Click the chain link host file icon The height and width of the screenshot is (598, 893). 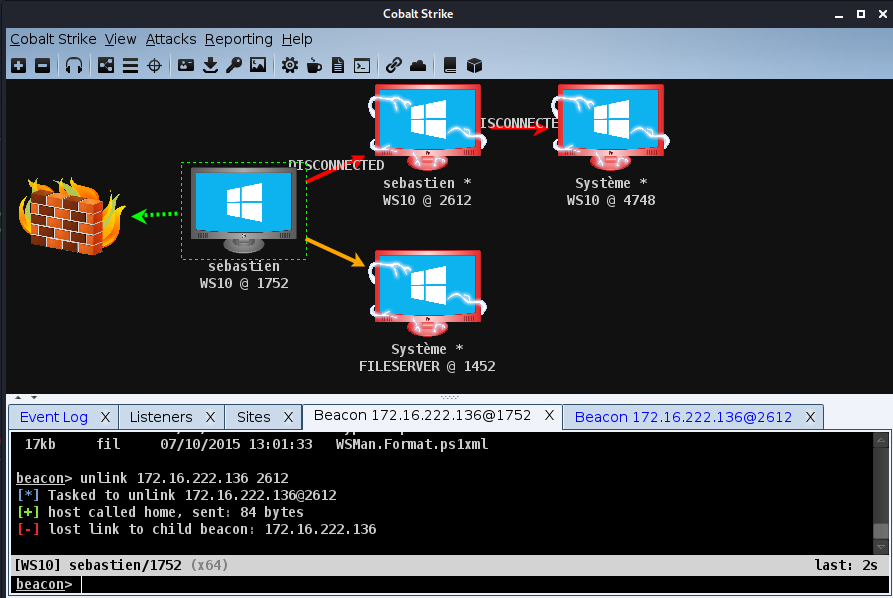tap(394, 65)
